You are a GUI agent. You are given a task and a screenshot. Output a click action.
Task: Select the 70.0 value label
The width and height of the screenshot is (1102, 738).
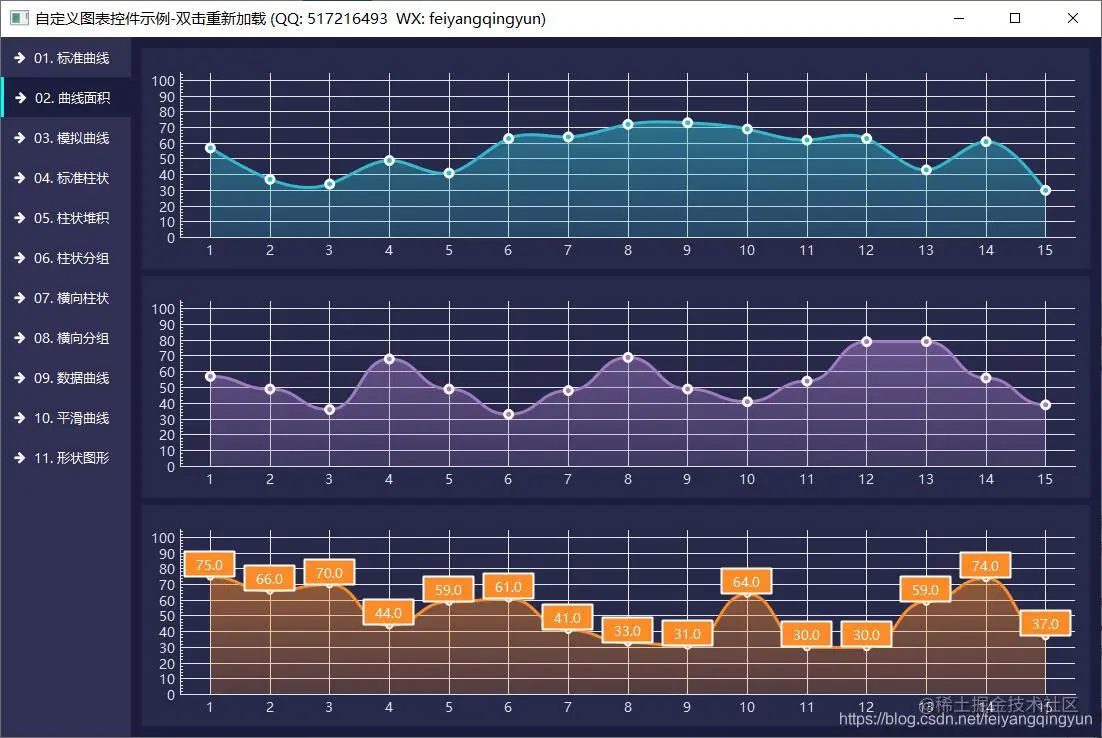pyautogui.click(x=329, y=572)
